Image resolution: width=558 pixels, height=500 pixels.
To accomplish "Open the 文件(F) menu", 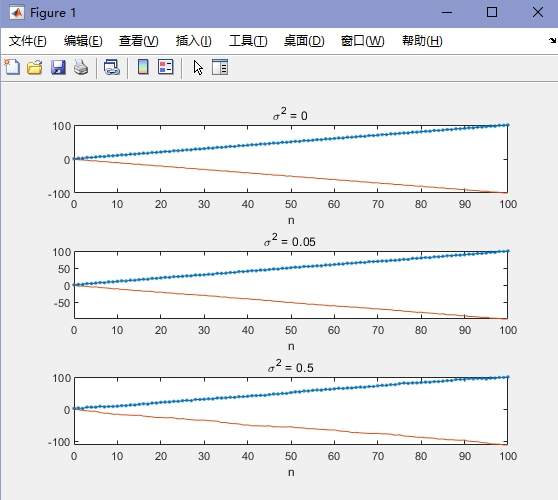I will pyautogui.click(x=27, y=41).
